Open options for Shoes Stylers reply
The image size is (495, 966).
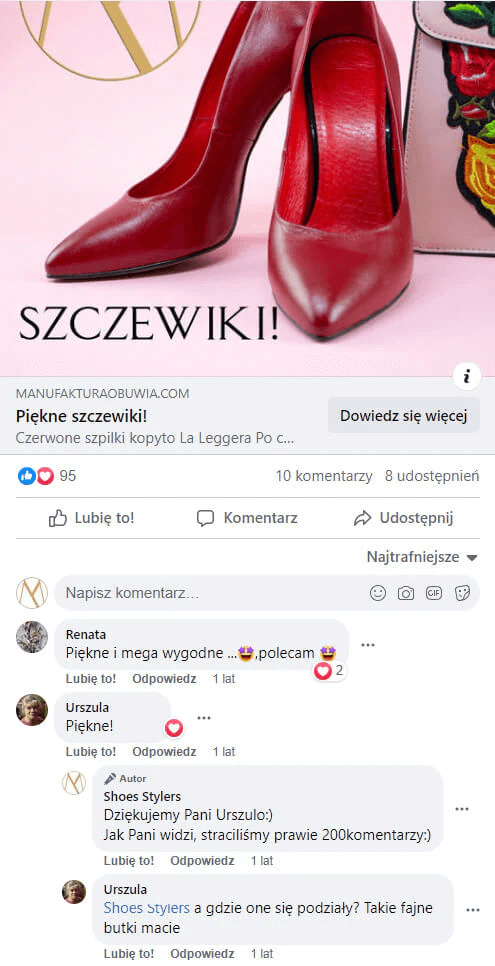point(462,809)
